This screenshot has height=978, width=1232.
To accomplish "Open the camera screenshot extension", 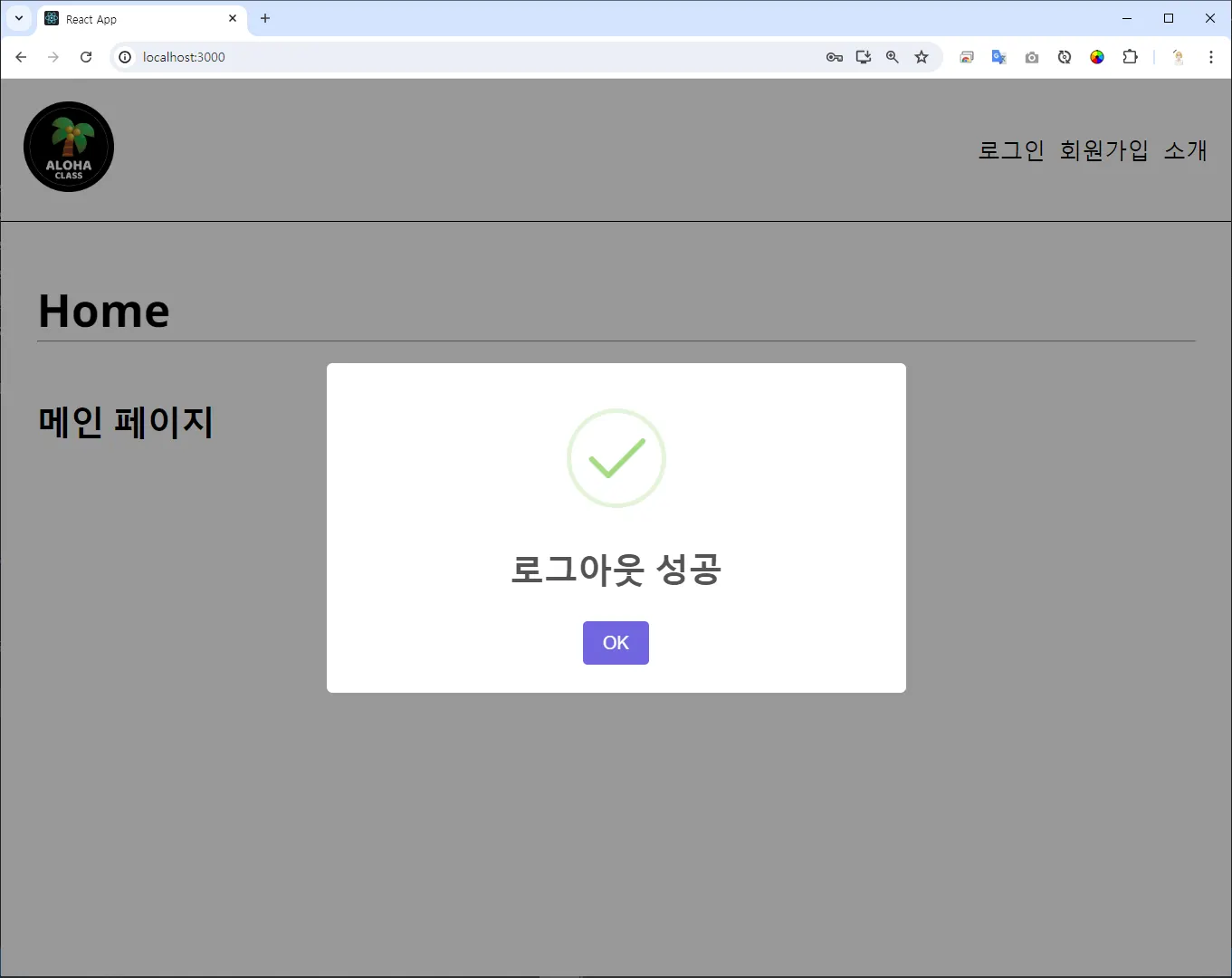I will (1032, 57).
